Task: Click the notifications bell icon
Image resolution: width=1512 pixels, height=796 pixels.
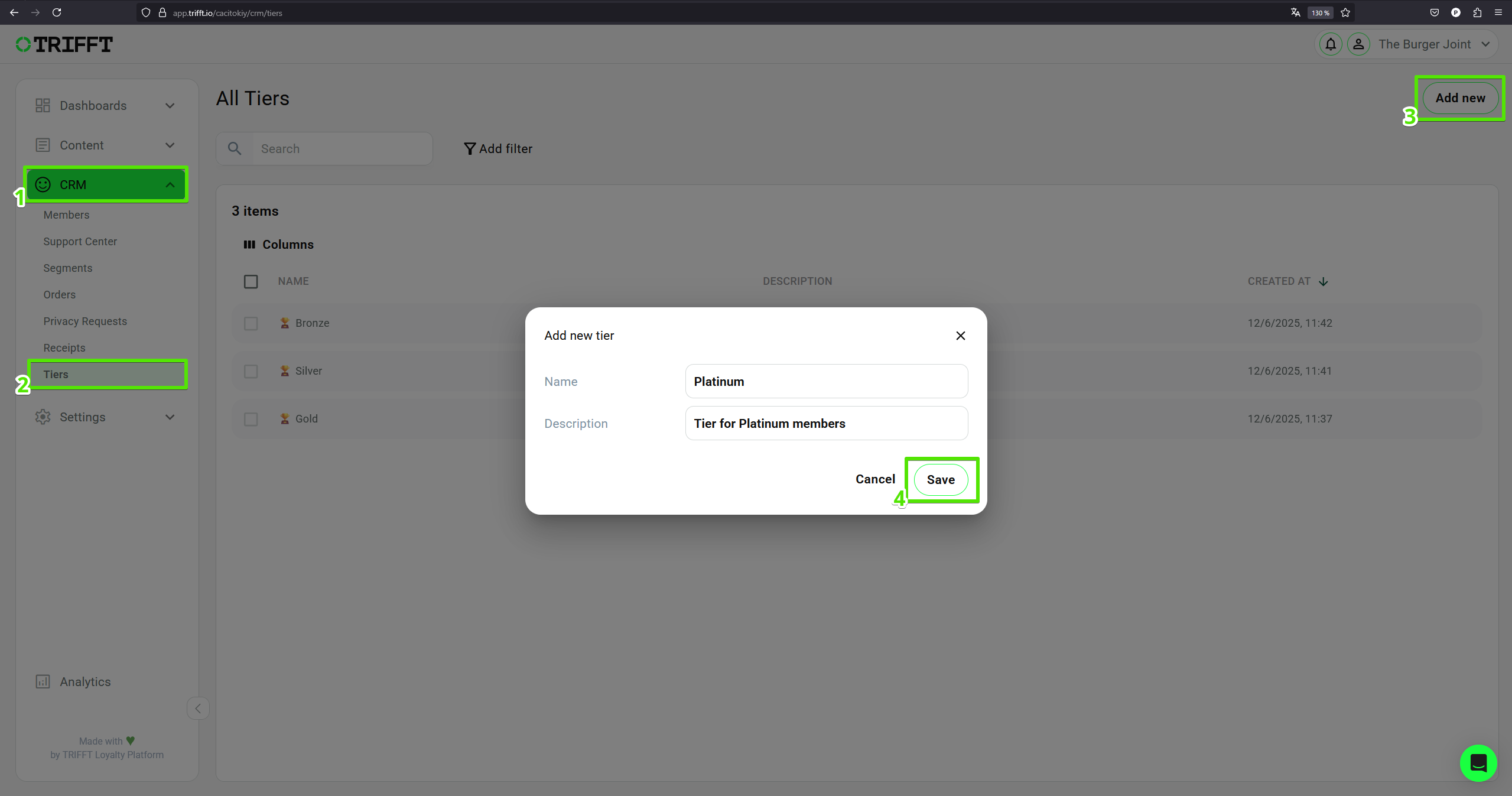Action: [x=1330, y=44]
